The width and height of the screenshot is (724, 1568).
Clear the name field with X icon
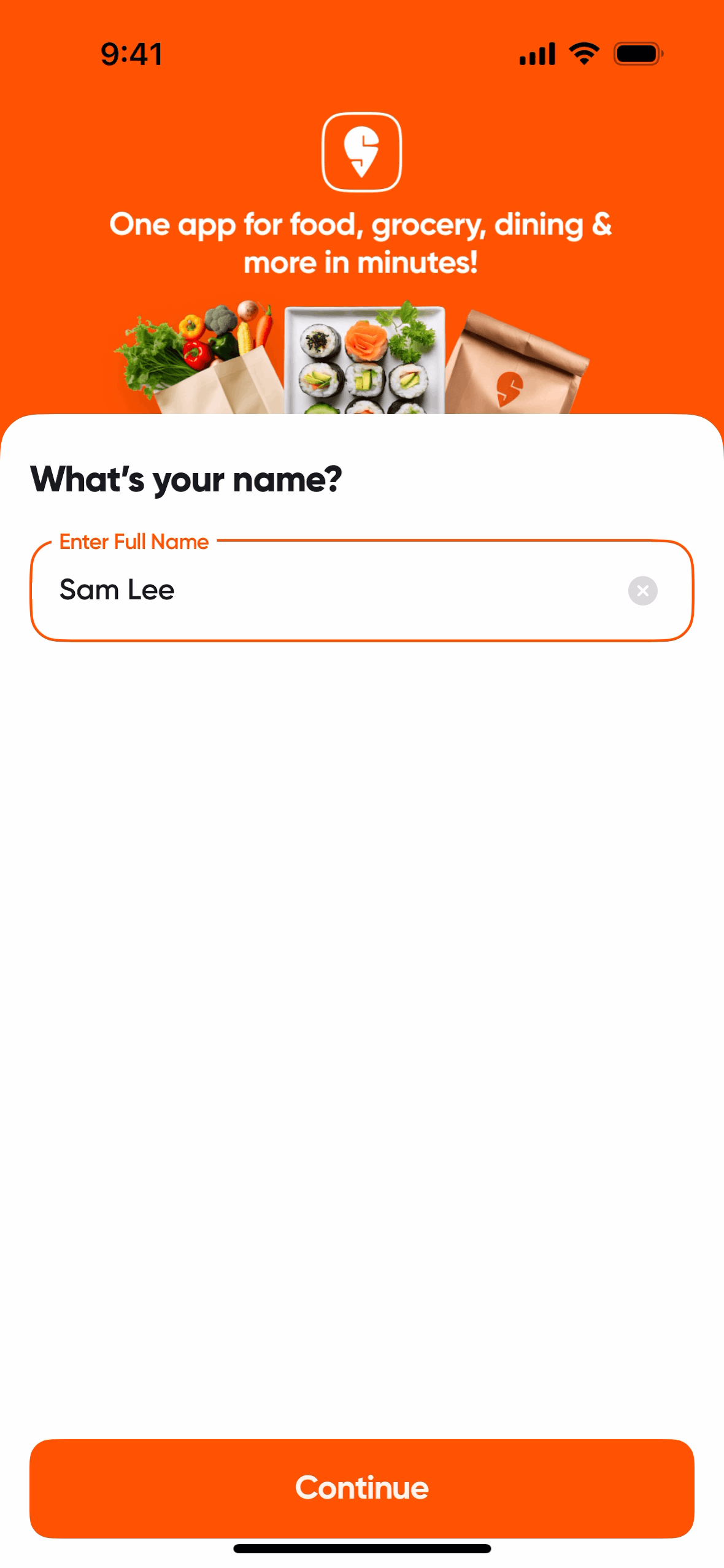[x=642, y=590]
